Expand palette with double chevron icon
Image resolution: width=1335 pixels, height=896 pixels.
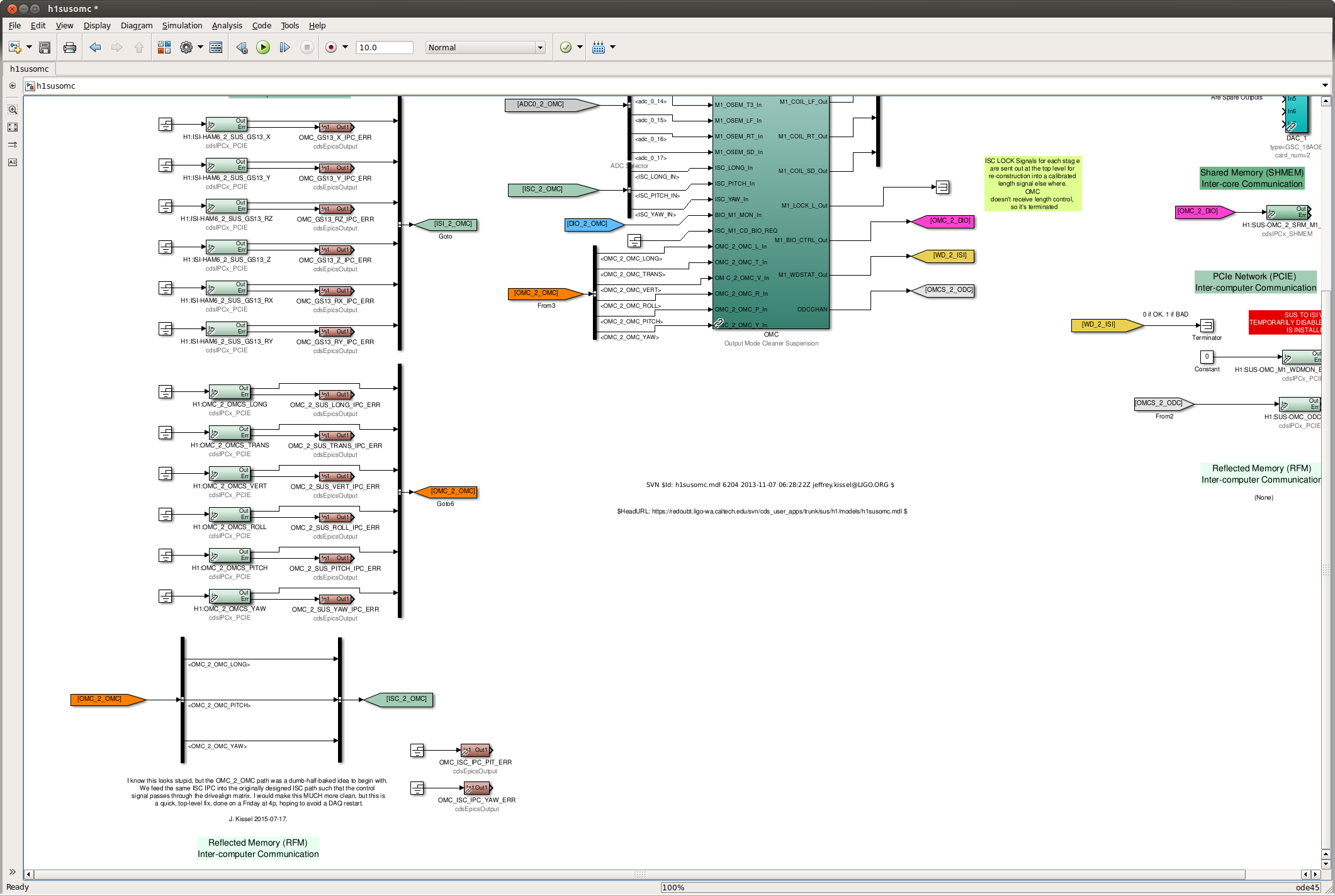[x=13, y=871]
